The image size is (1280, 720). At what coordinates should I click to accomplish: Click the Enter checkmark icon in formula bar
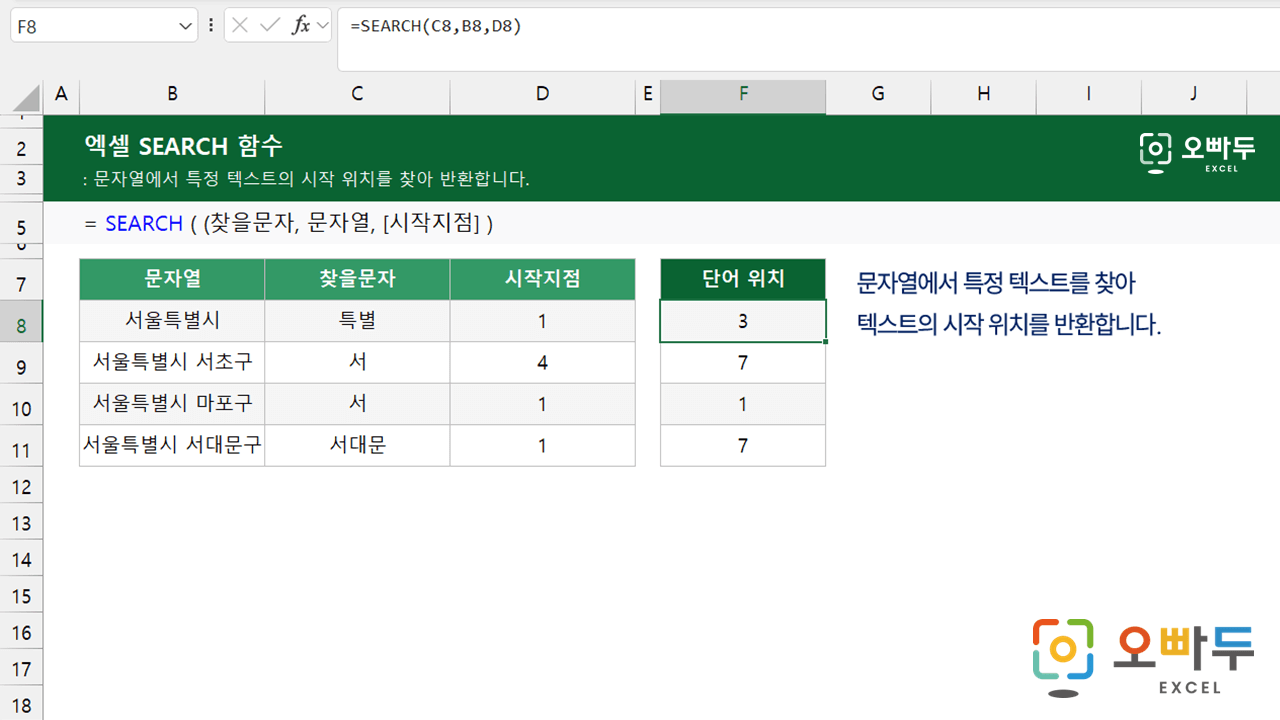(x=269, y=26)
